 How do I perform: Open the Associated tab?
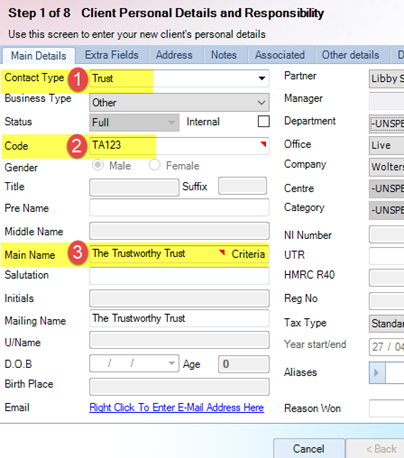point(280,55)
